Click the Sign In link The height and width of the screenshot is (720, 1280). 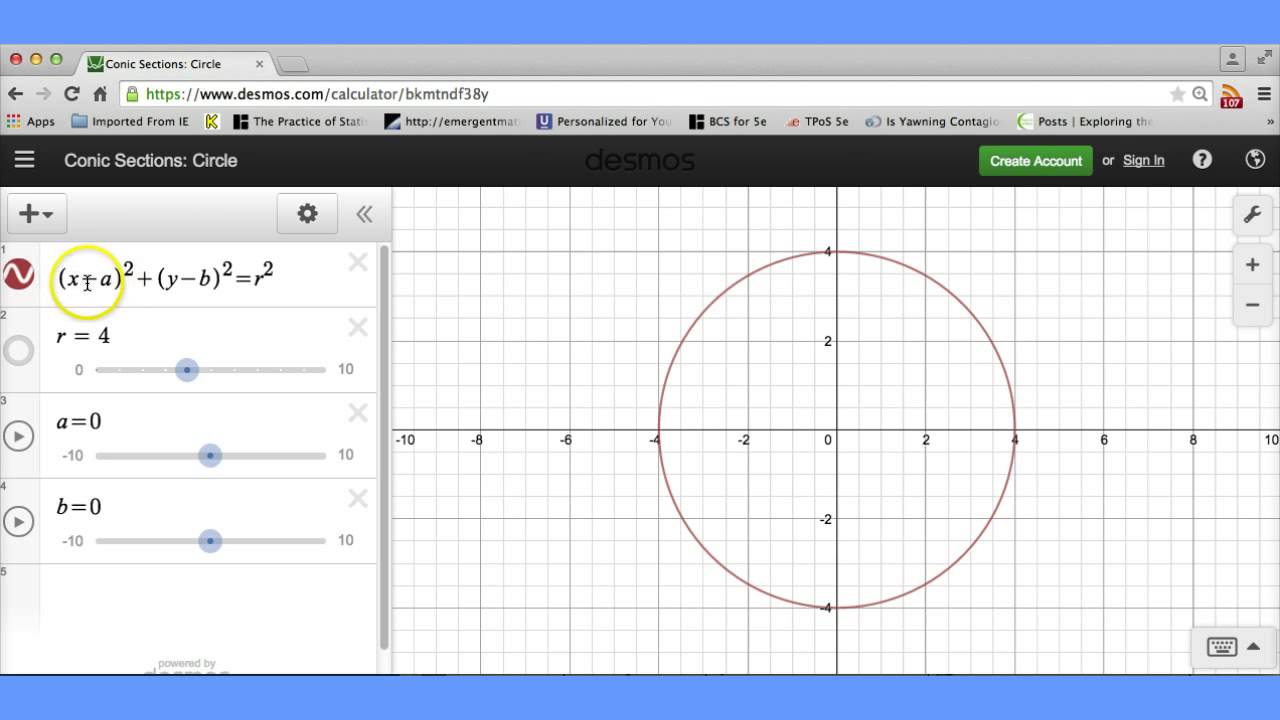[1143, 160]
